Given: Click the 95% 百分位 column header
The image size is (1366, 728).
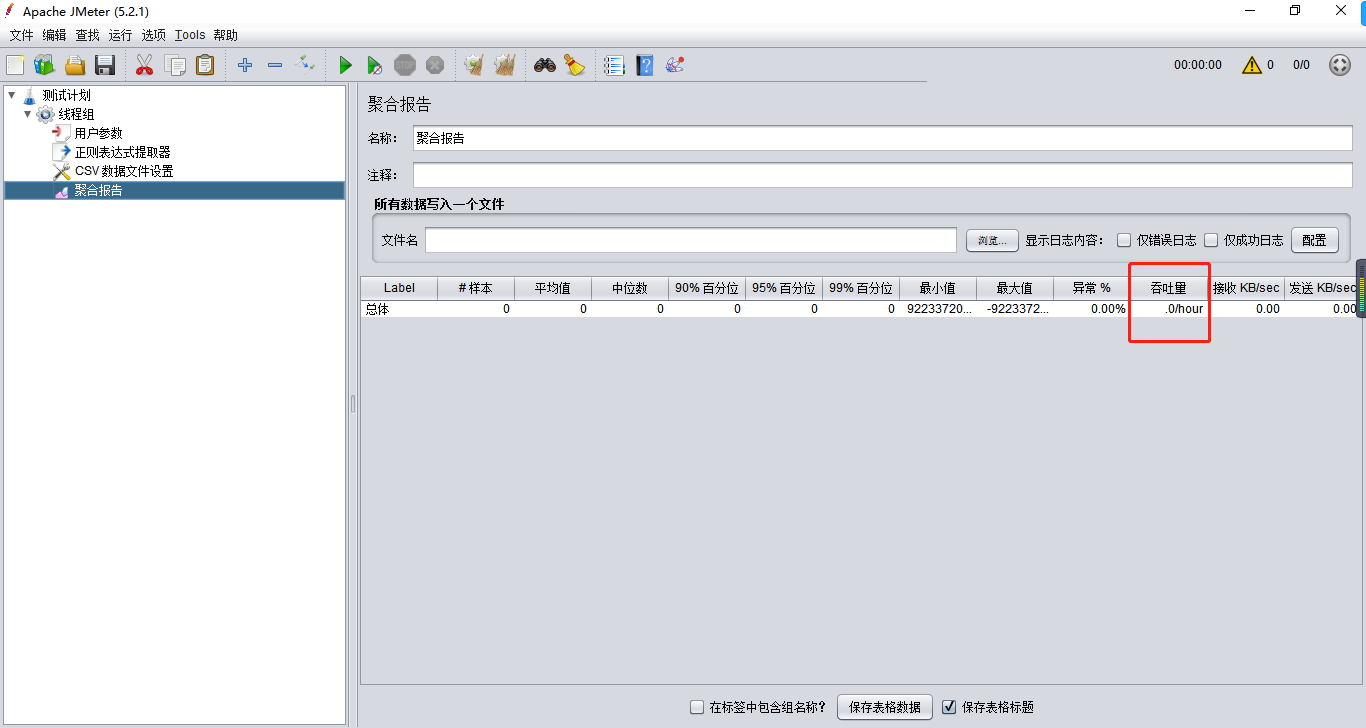Looking at the screenshot, I should click(x=784, y=288).
